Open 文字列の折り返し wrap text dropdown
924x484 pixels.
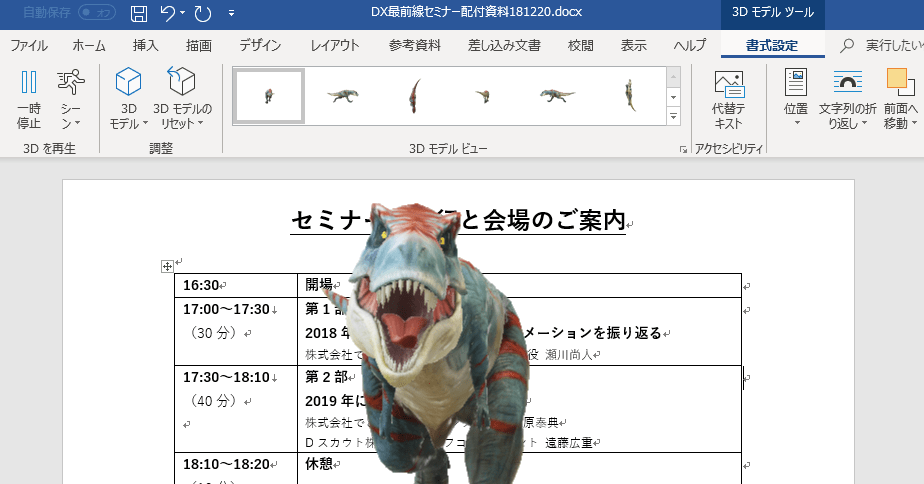(x=847, y=99)
